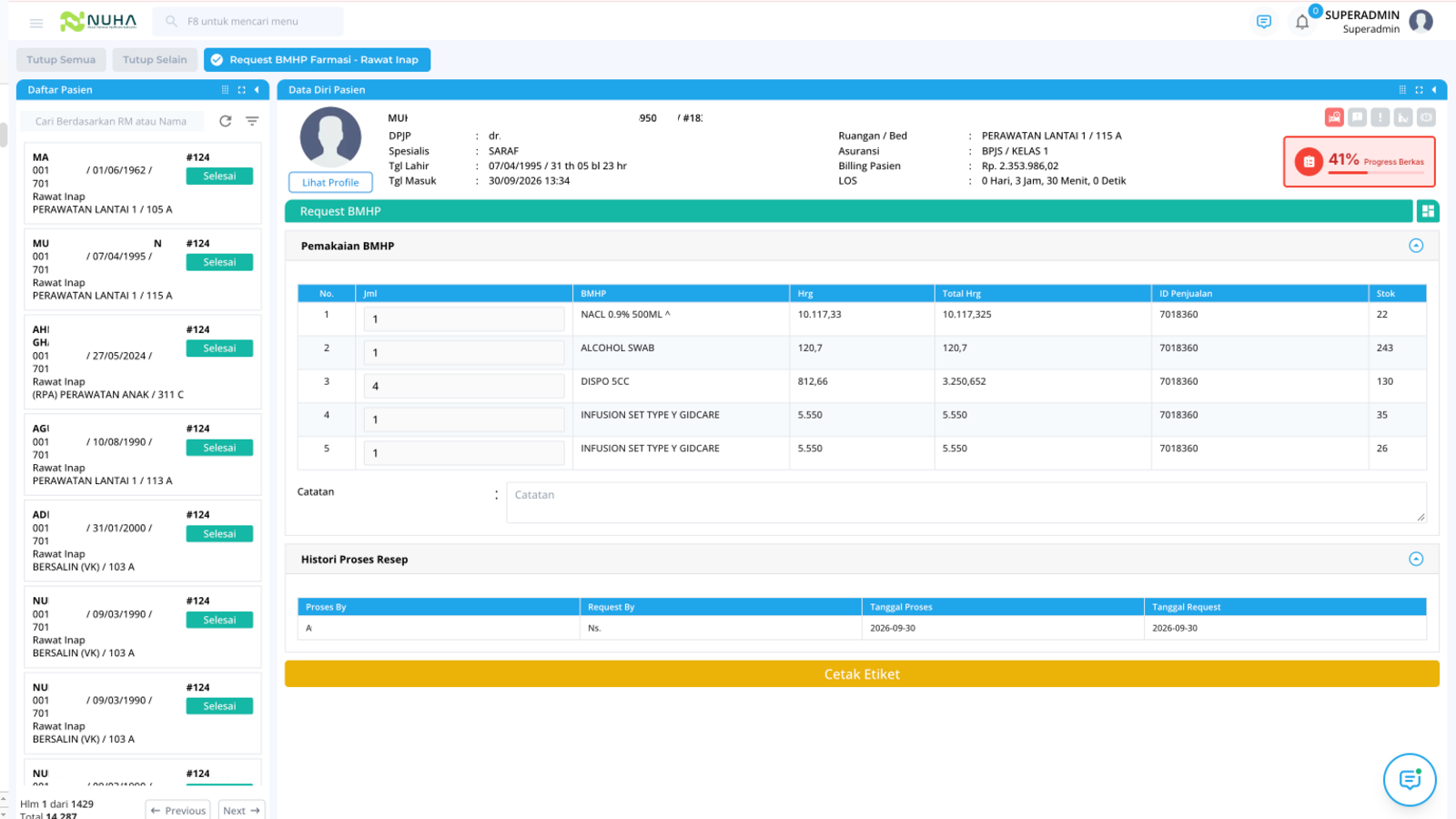This screenshot has width=1456, height=819.
Task: Click the Request BMHP green section header
Action: click(848, 211)
